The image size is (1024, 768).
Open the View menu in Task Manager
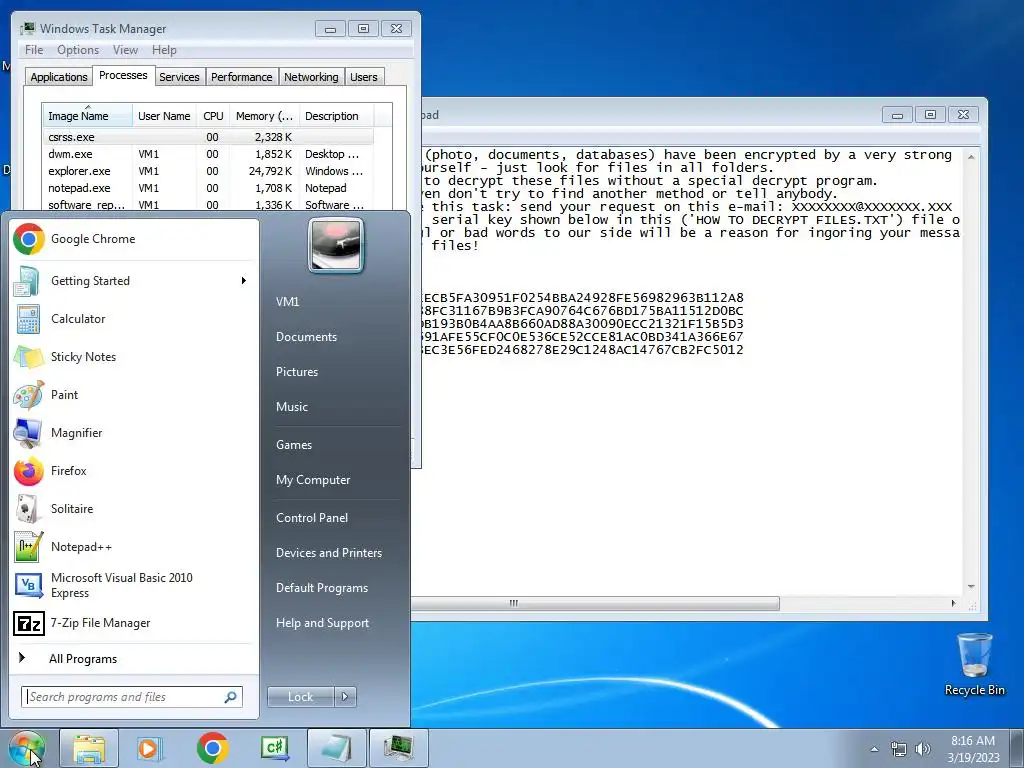click(x=125, y=50)
